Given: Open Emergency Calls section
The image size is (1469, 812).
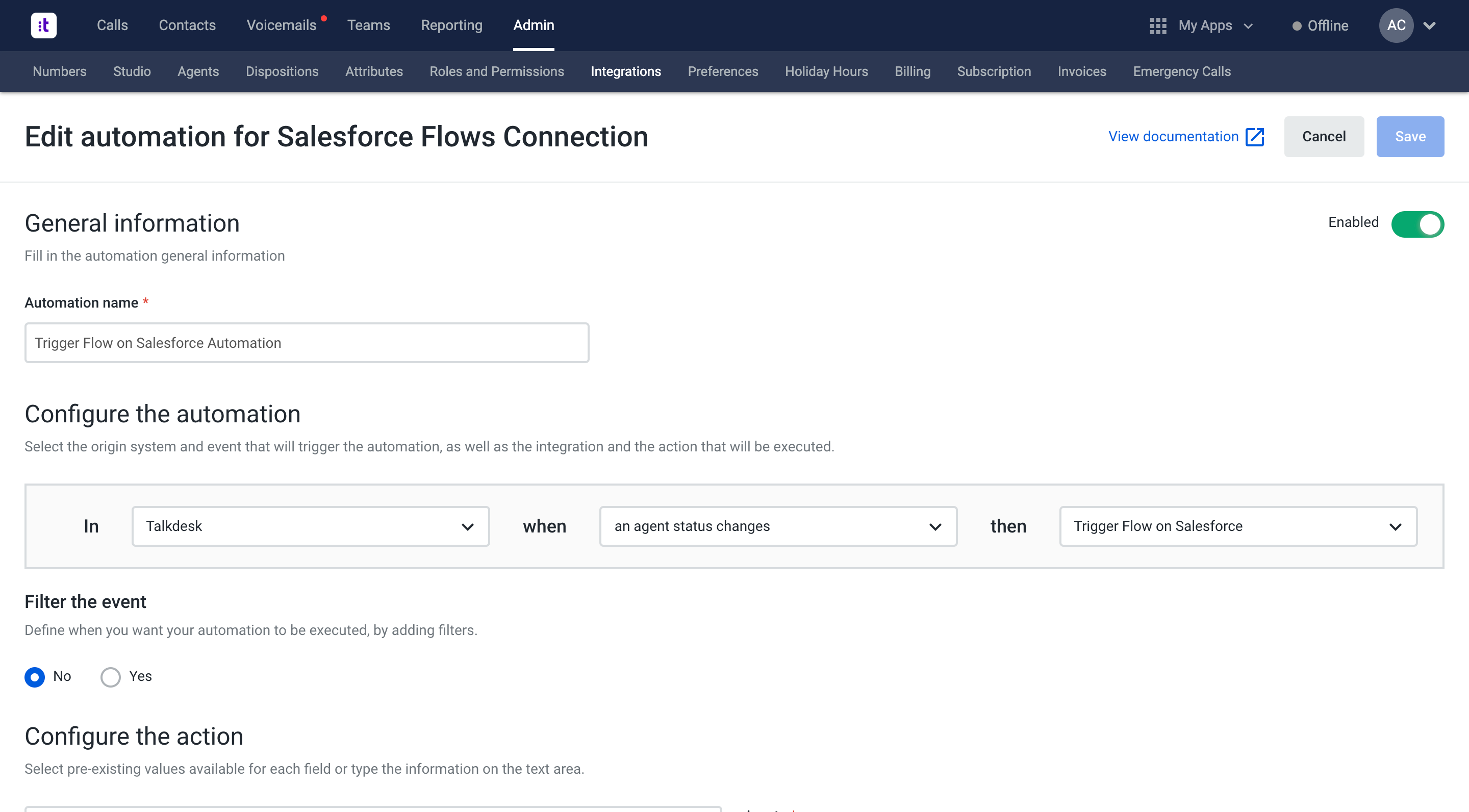Looking at the screenshot, I should pos(1182,71).
